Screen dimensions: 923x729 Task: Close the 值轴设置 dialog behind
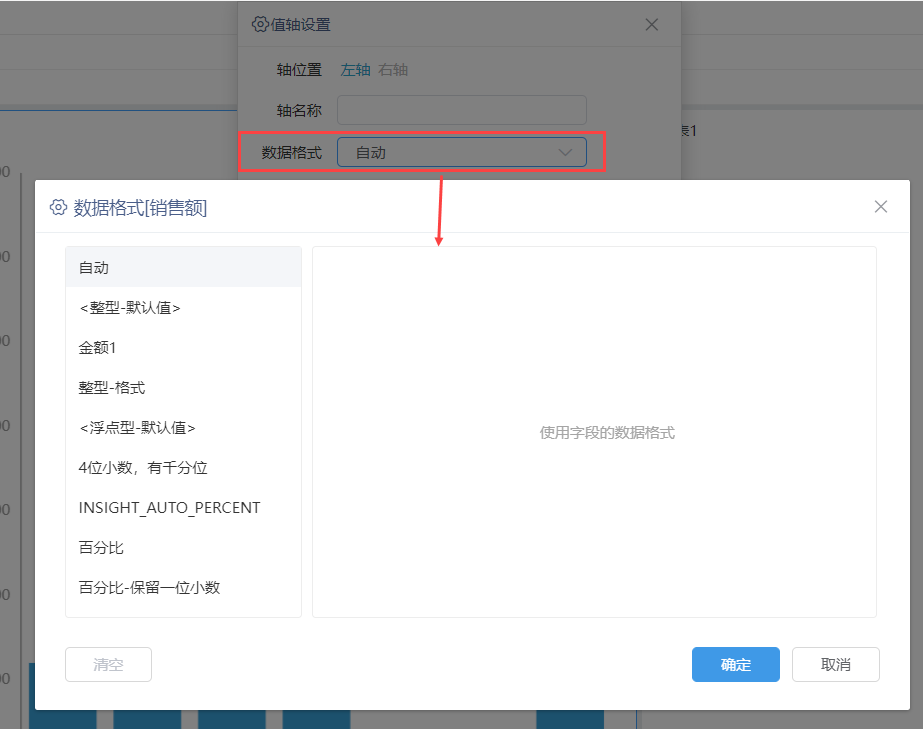[x=652, y=25]
